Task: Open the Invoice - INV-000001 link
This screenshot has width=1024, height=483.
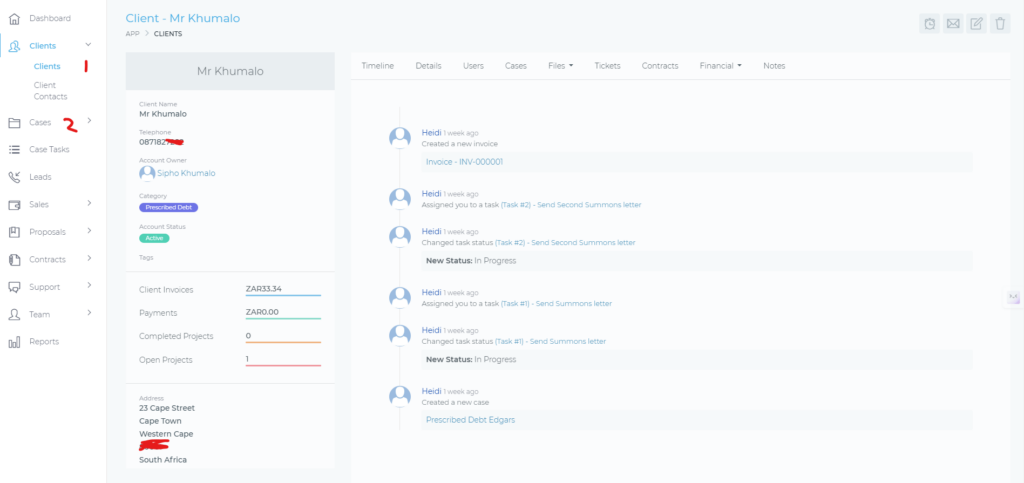Action: 464,162
